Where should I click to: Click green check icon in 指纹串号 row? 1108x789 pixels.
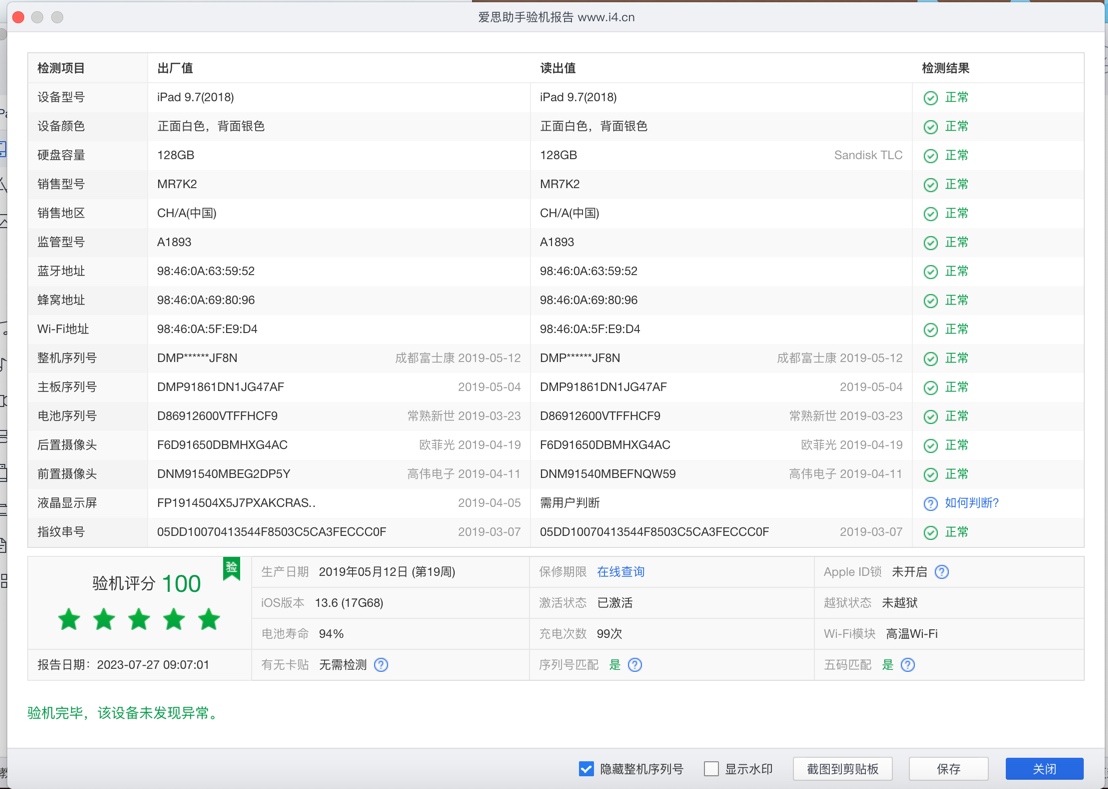point(930,533)
